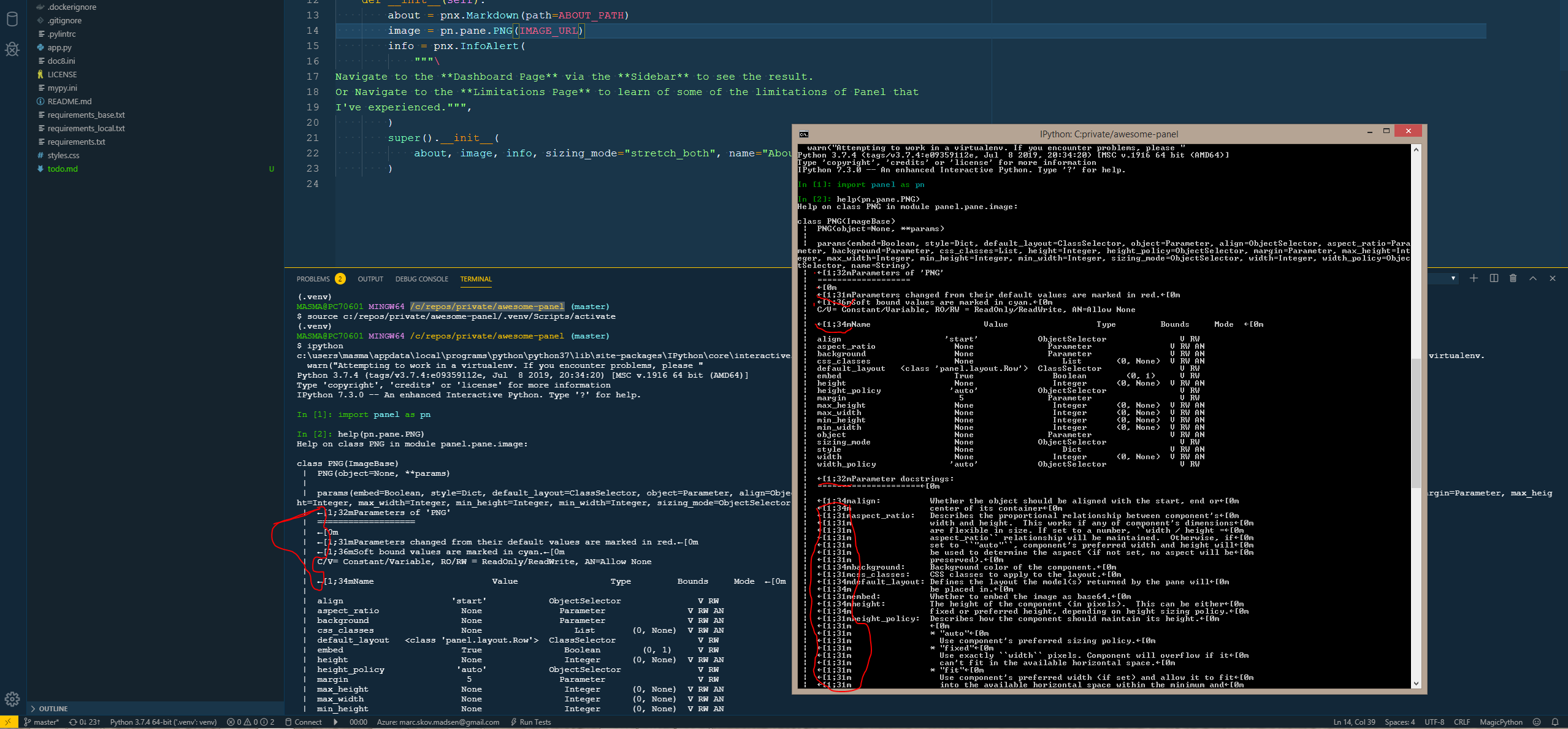Click the IPython window title bar icon
1568x729 pixels.
point(803,134)
